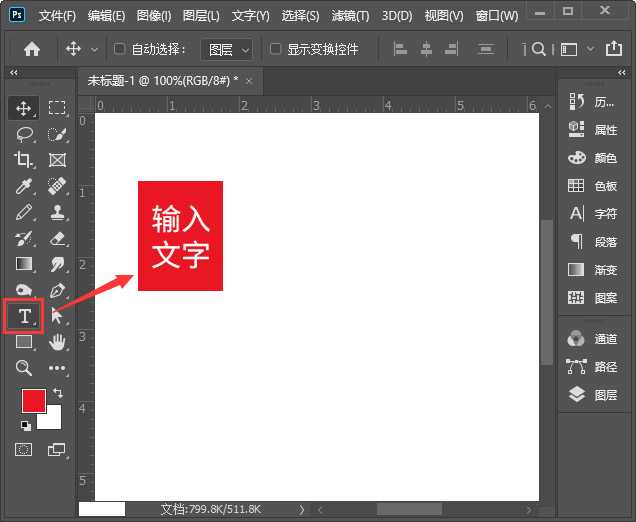The height and width of the screenshot is (522, 636).
Task: Select the Crop tool
Action: click(24, 160)
